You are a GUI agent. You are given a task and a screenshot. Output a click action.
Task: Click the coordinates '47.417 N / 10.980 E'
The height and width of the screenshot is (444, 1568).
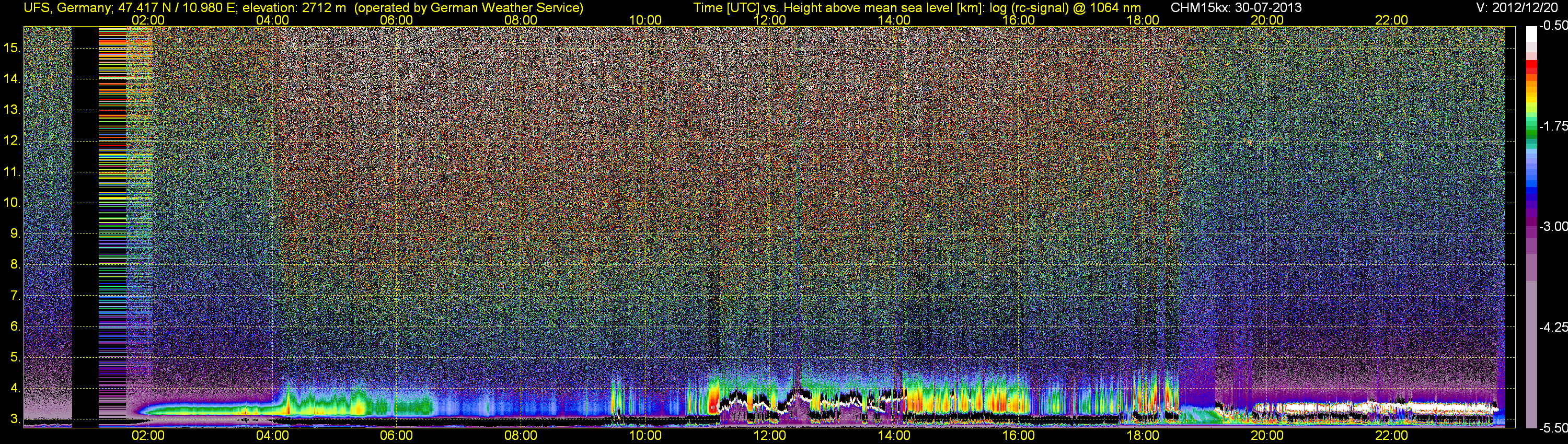[x=176, y=8]
